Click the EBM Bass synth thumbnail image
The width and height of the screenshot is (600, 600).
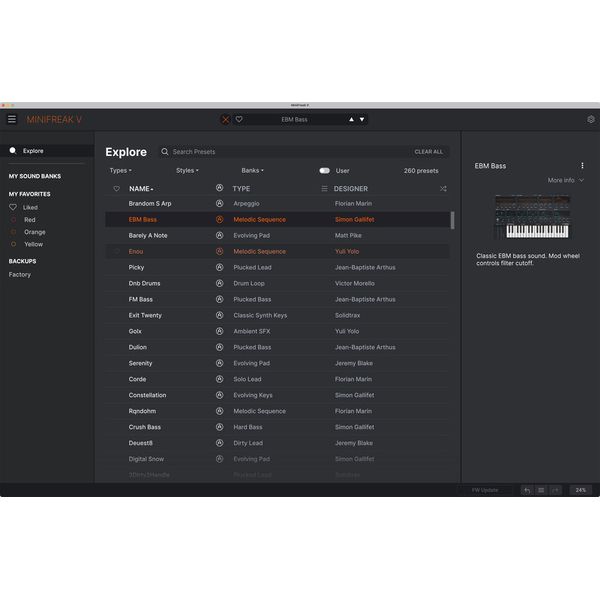click(x=532, y=217)
